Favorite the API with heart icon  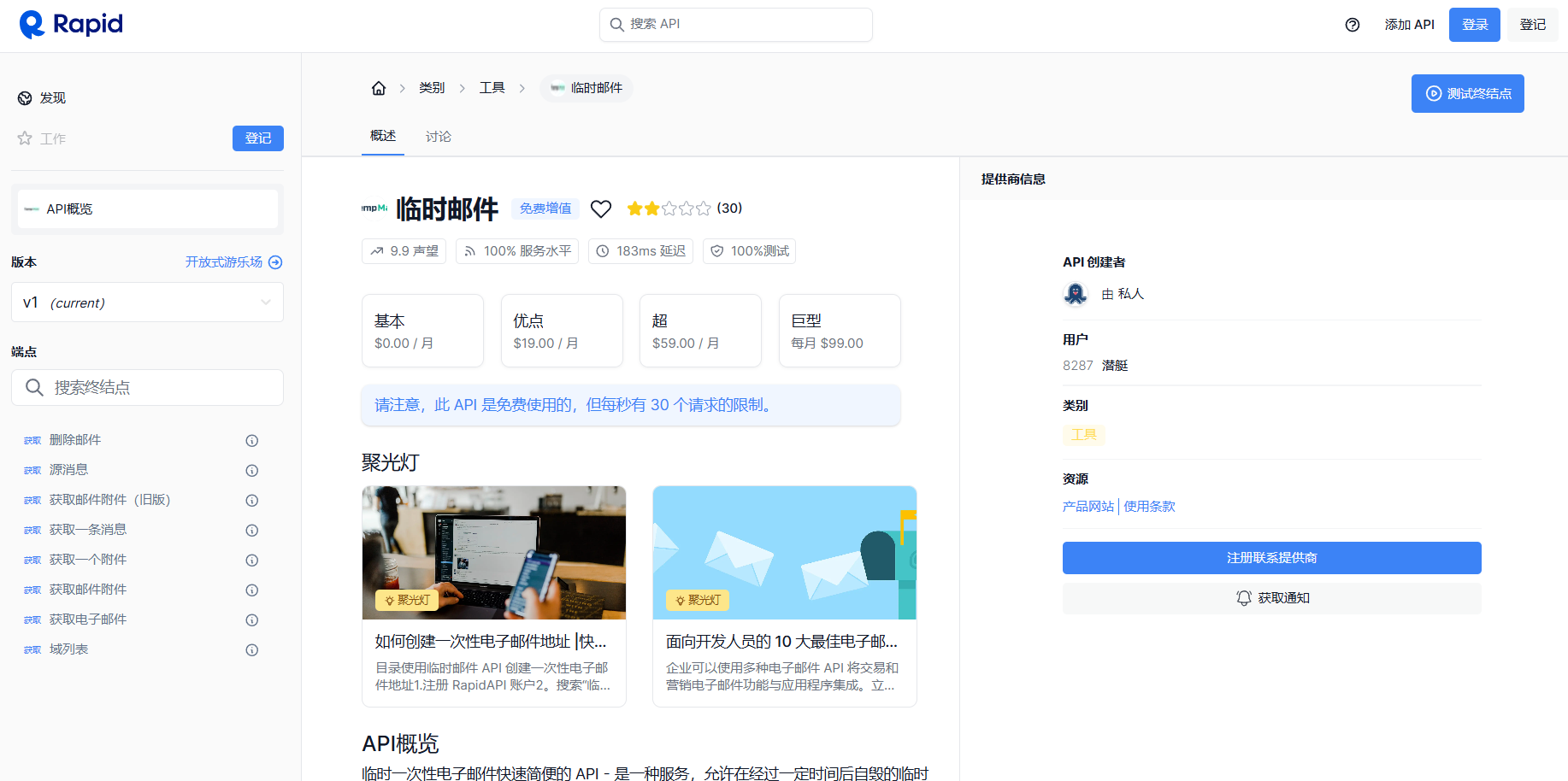601,208
